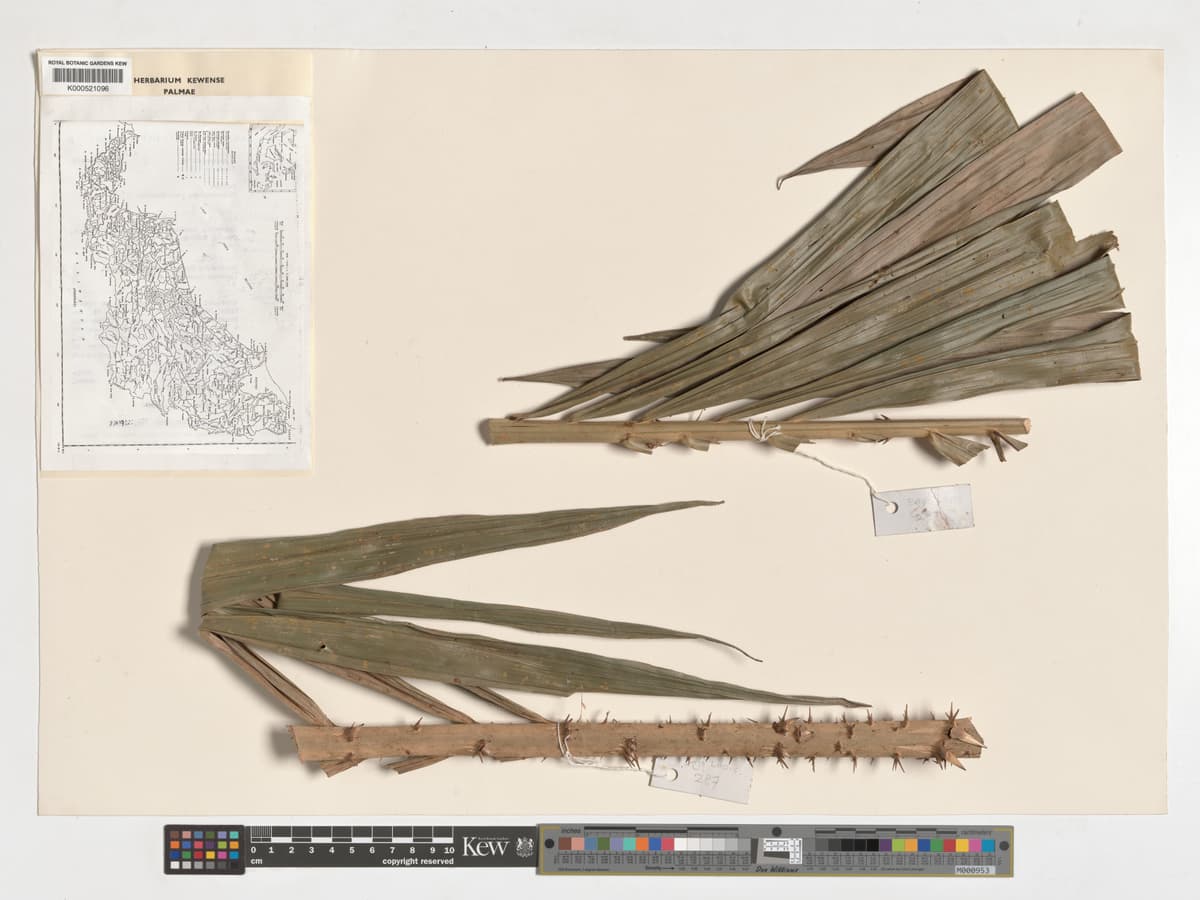
Task: Click the '287' tag on the spiny stem
Action: tap(701, 779)
